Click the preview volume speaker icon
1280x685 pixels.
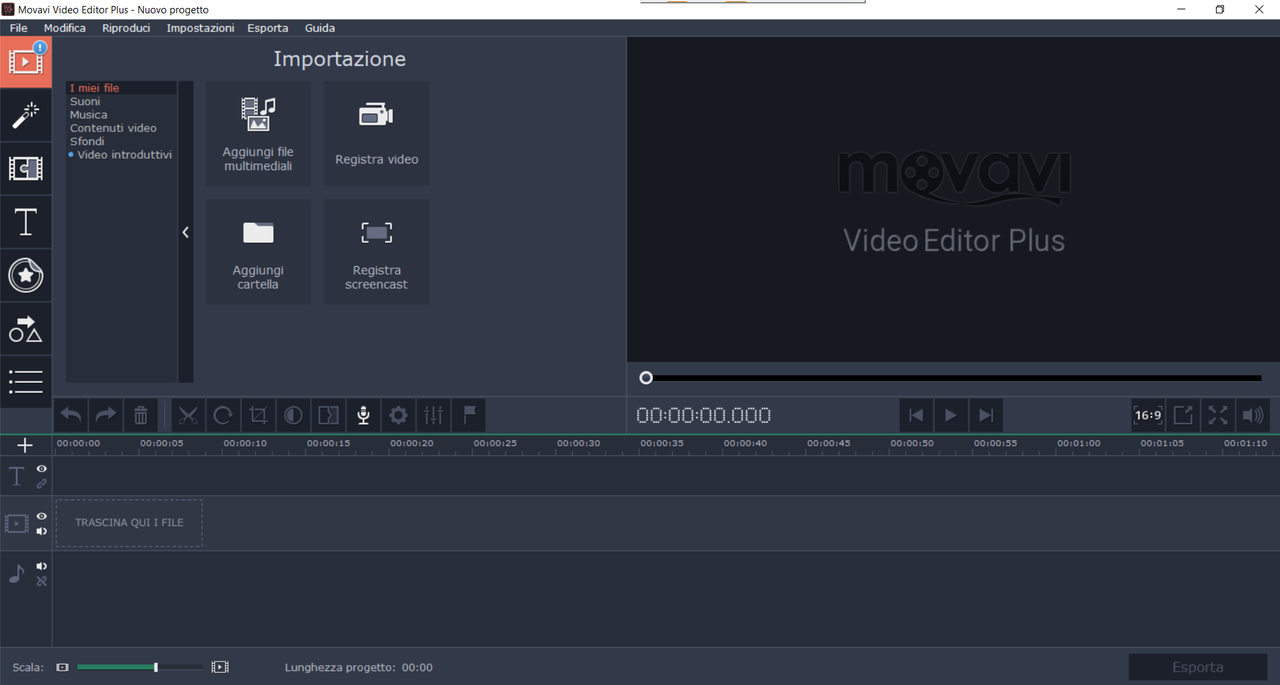[1252, 415]
